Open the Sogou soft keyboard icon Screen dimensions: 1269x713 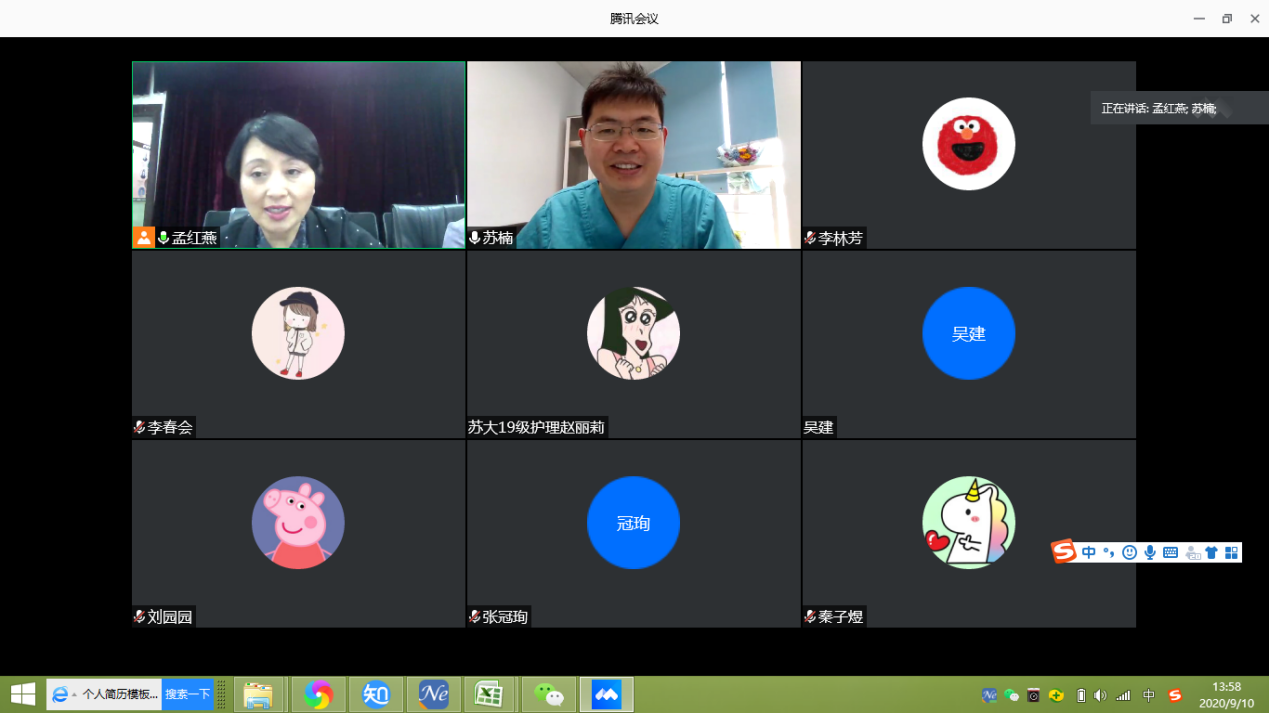tap(1170, 553)
